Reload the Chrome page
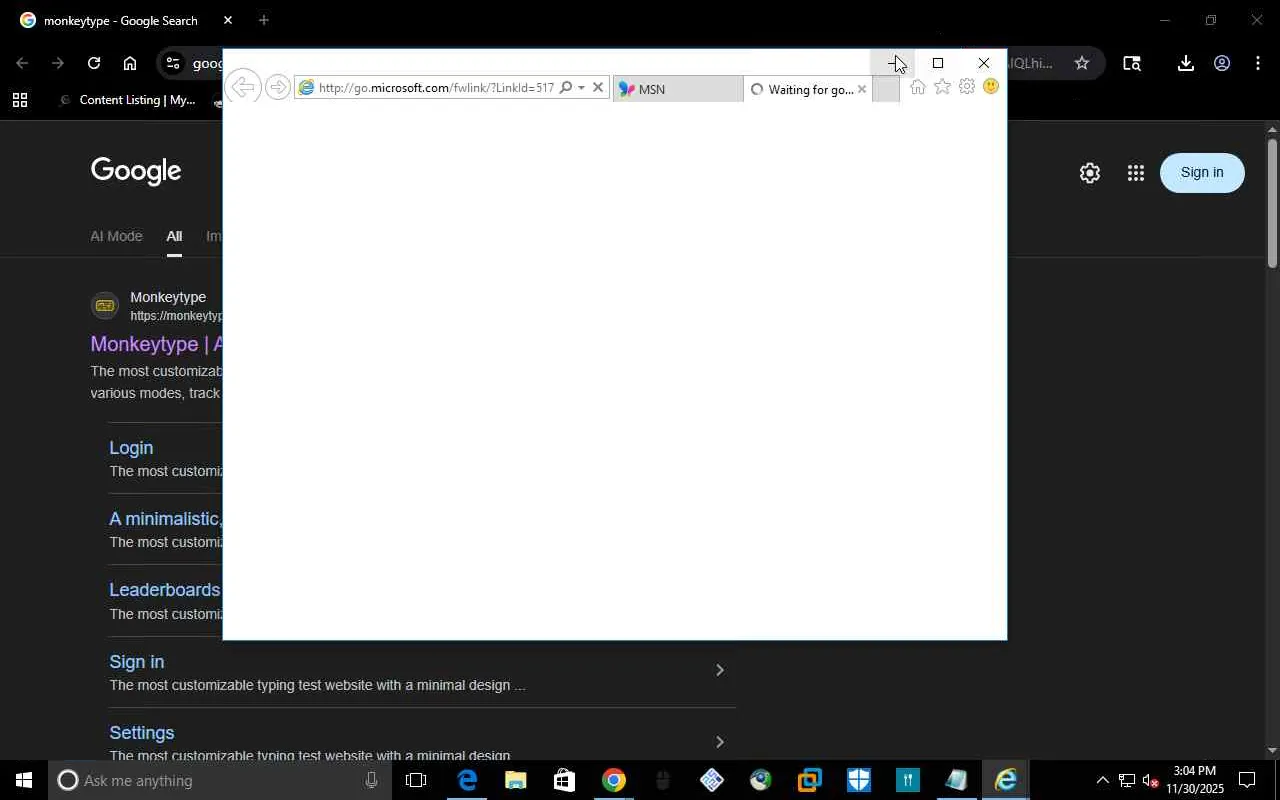 [x=93, y=63]
